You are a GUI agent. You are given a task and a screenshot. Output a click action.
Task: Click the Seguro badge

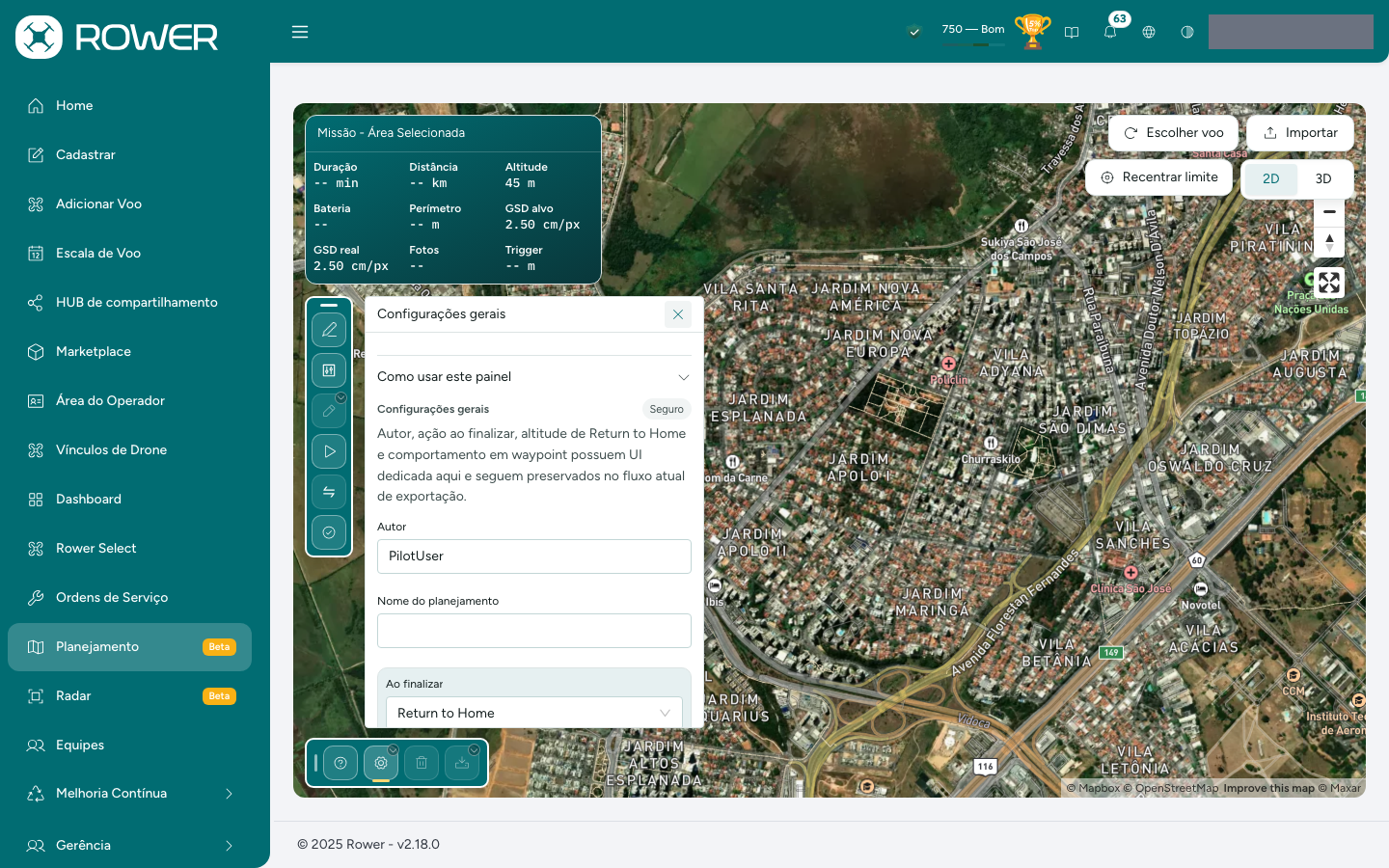[x=667, y=409]
